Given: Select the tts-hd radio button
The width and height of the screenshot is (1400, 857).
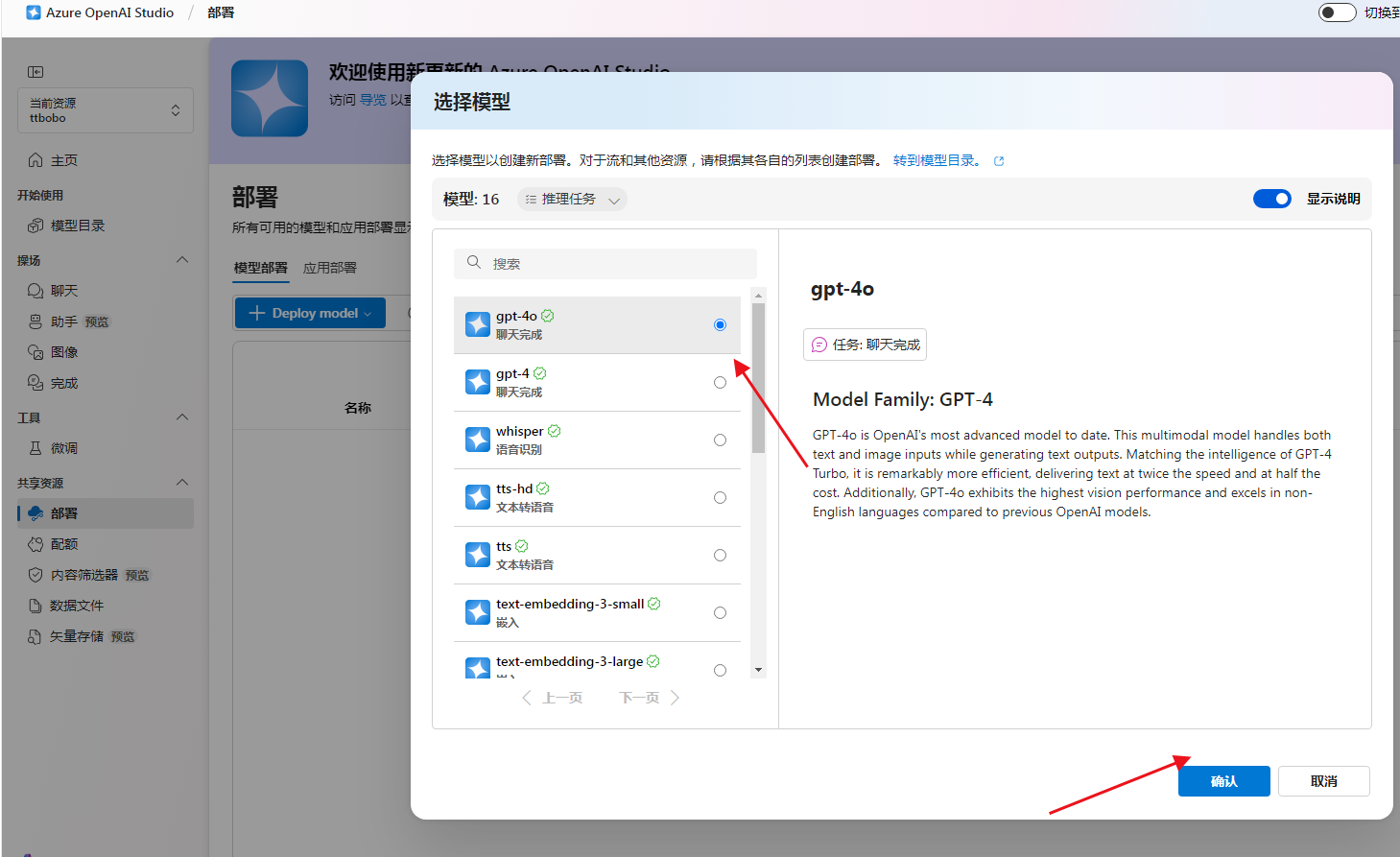Looking at the screenshot, I should coord(720,498).
